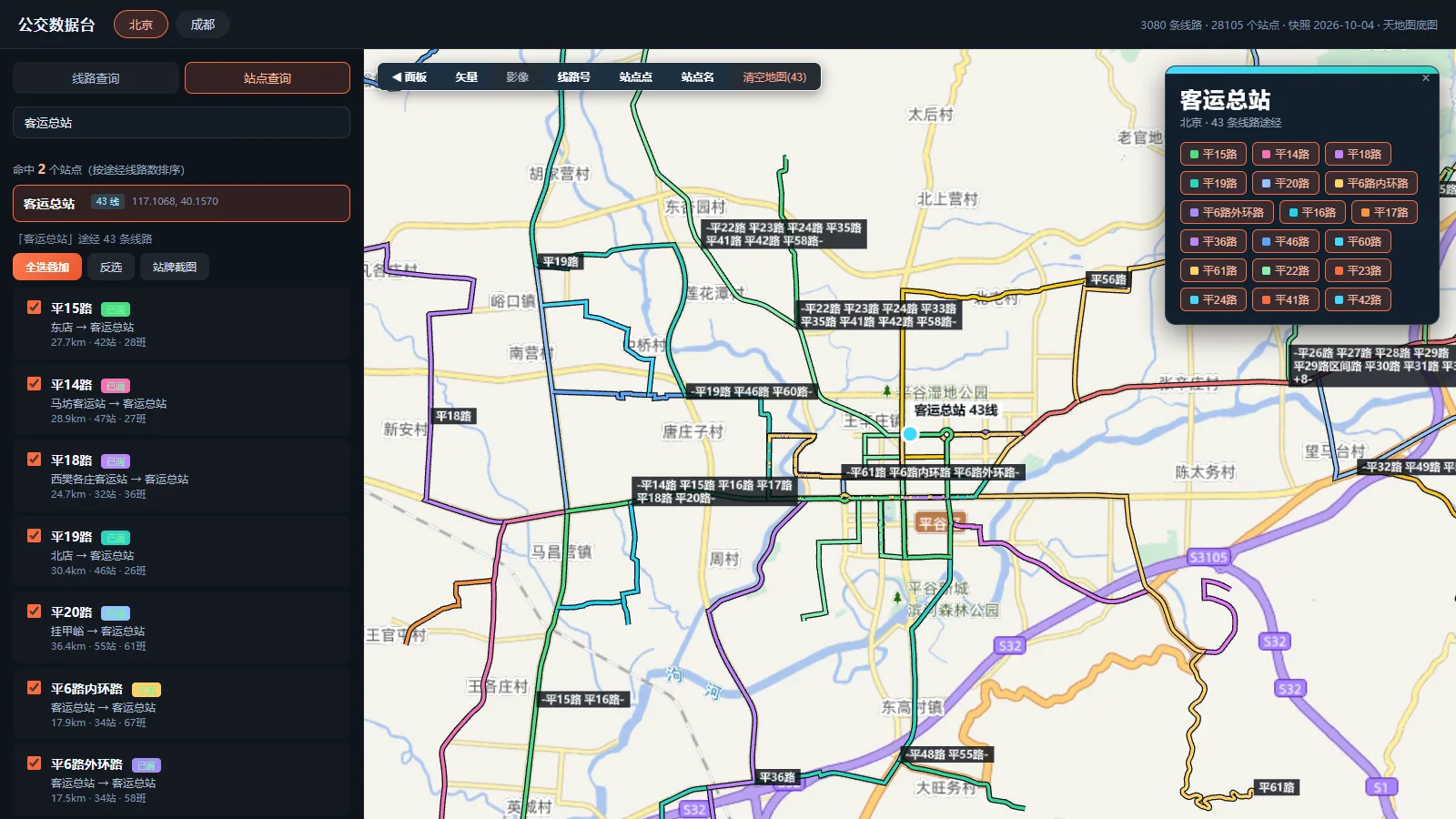Viewport: 1456px width, 819px height.
Task: Click the 平15路 green 已画 badge
Action: click(x=116, y=309)
